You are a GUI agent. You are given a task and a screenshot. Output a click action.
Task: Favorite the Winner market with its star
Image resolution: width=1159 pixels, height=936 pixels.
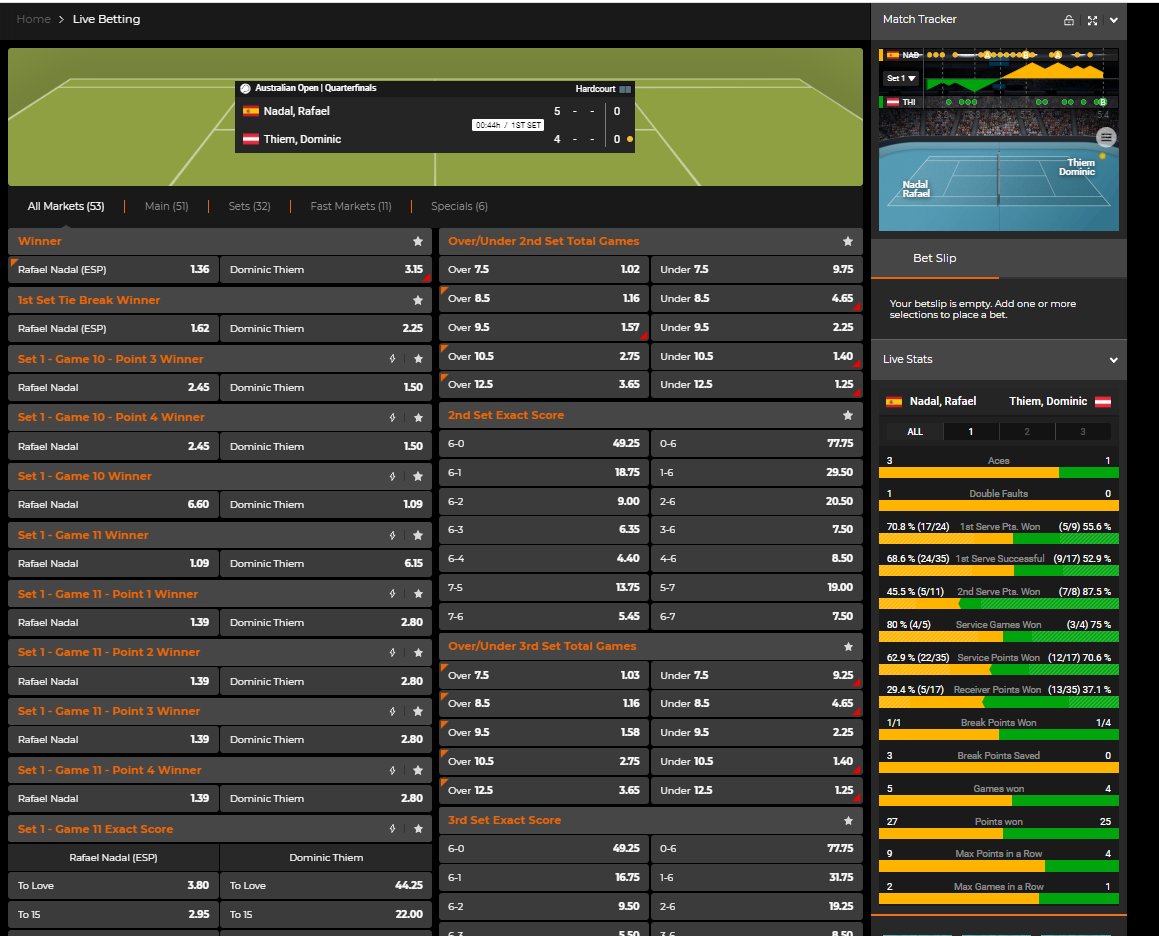click(x=418, y=241)
